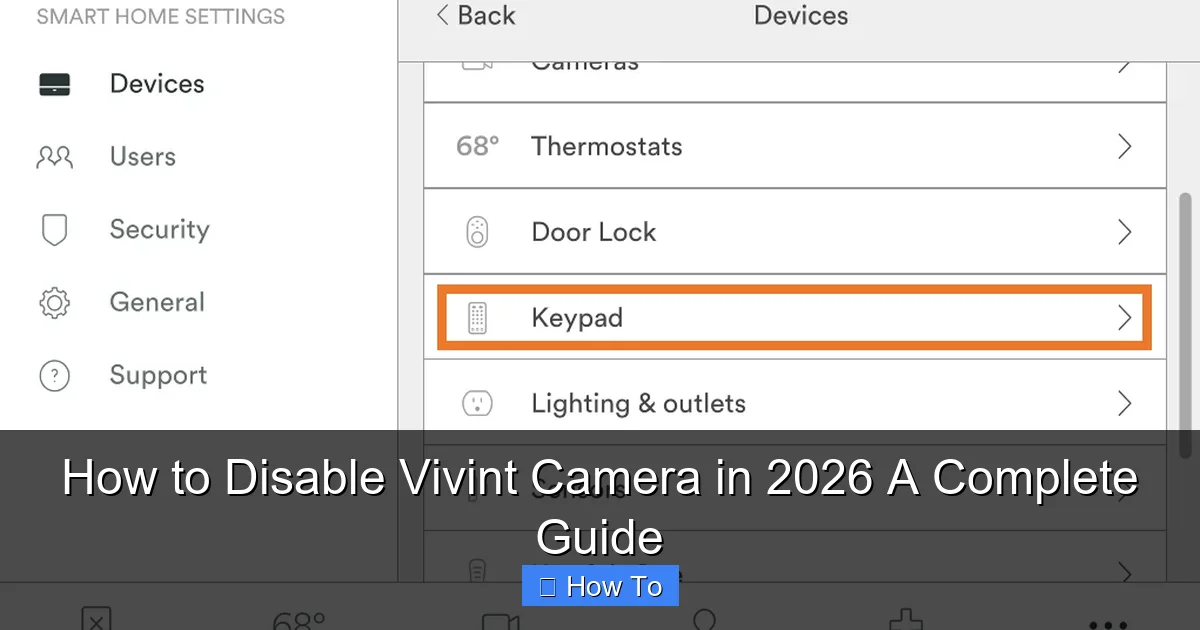Viewport: 1200px width, 630px height.
Task: Select the Devices icon in the sidebar
Action: coord(53,84)
